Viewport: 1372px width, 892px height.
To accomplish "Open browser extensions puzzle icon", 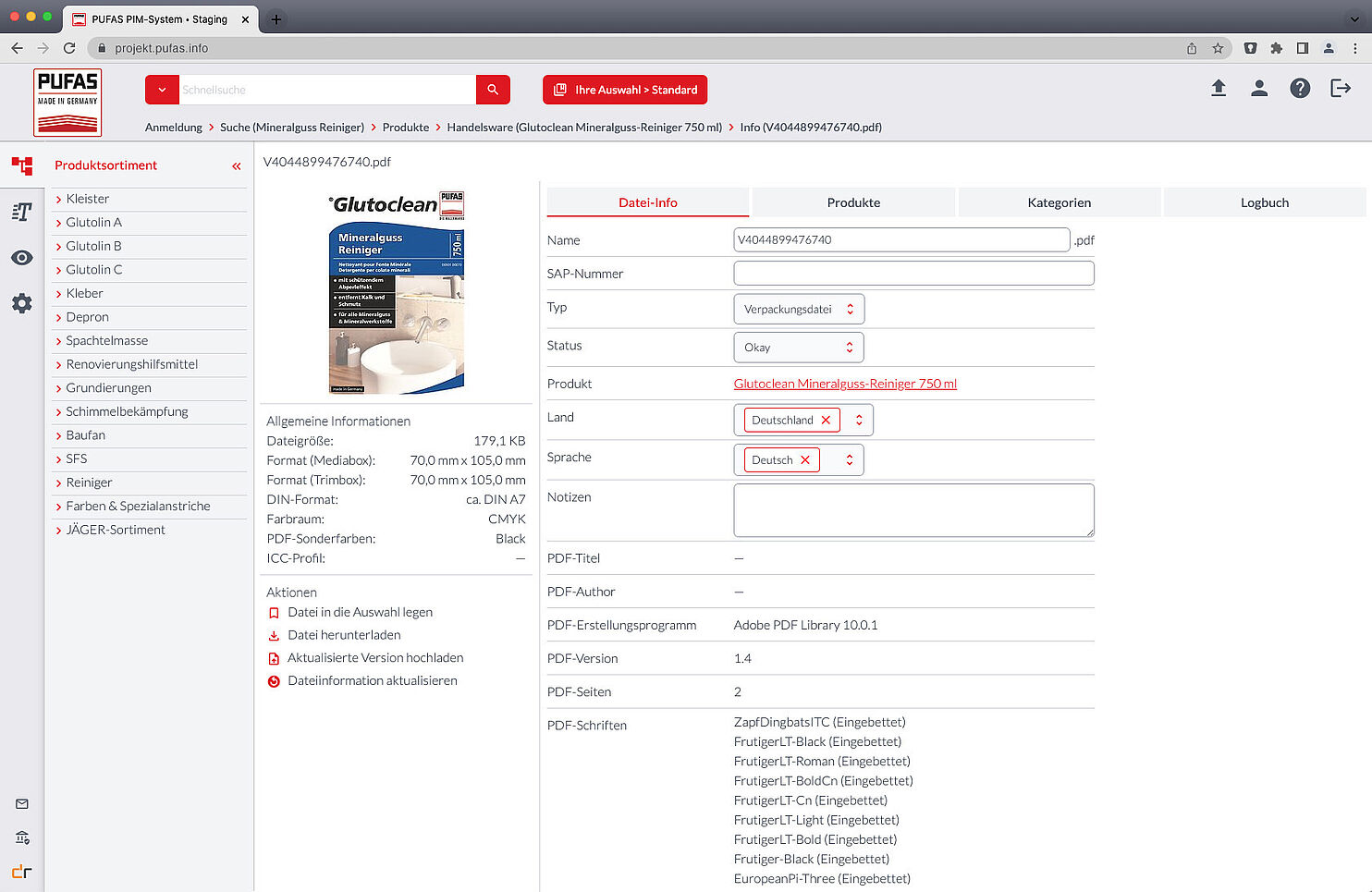I will [x=1277, y=48].
